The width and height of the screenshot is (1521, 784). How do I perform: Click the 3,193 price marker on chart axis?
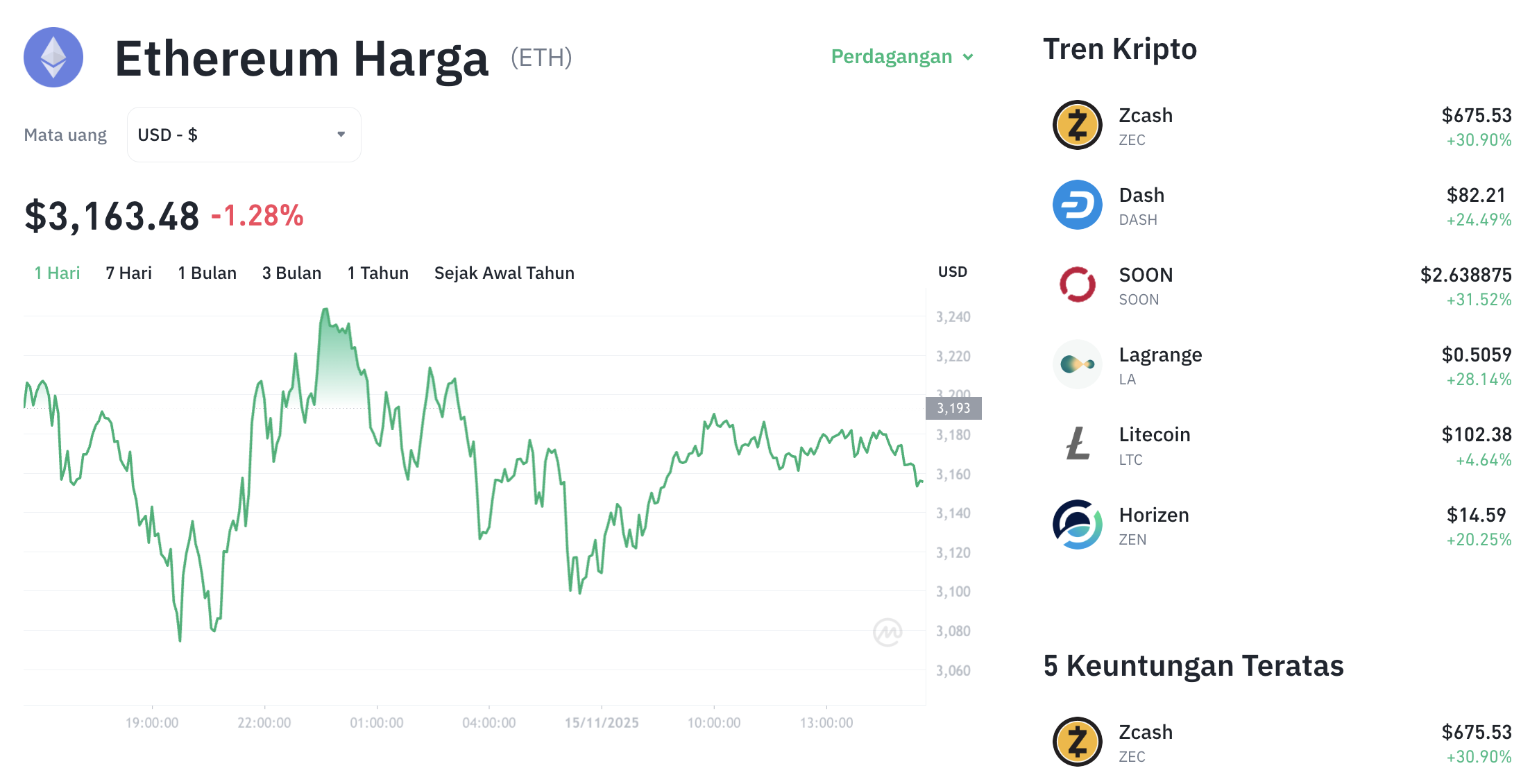(x=953, y=408)
